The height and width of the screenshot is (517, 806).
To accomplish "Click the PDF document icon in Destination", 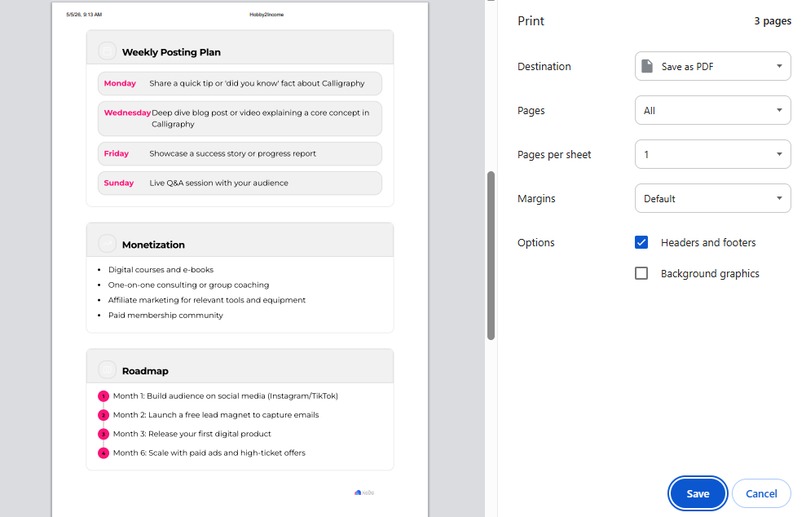I will (647, 66).
